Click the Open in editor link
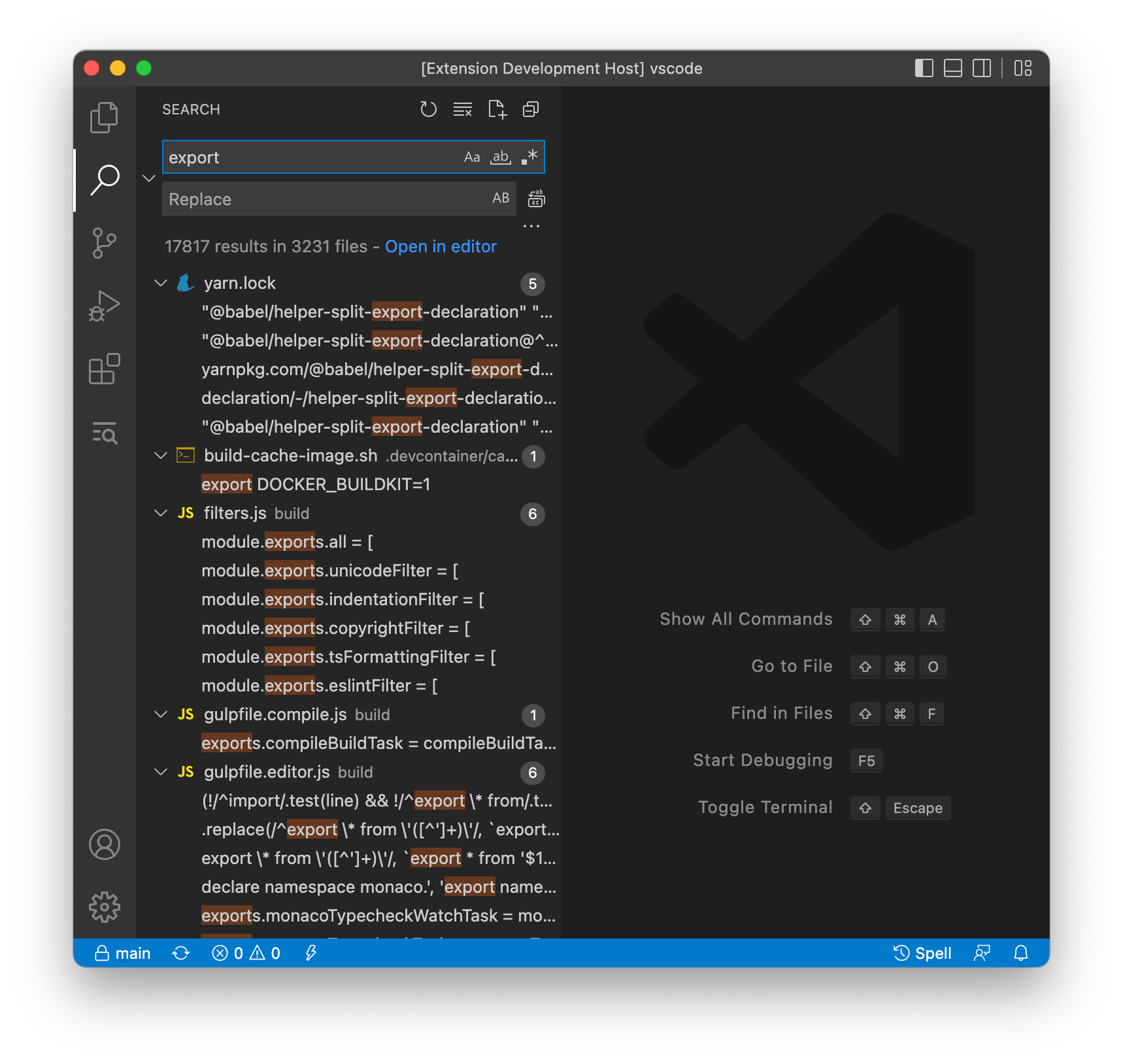Screen dimensions: 1123x1064 (441, 246)
